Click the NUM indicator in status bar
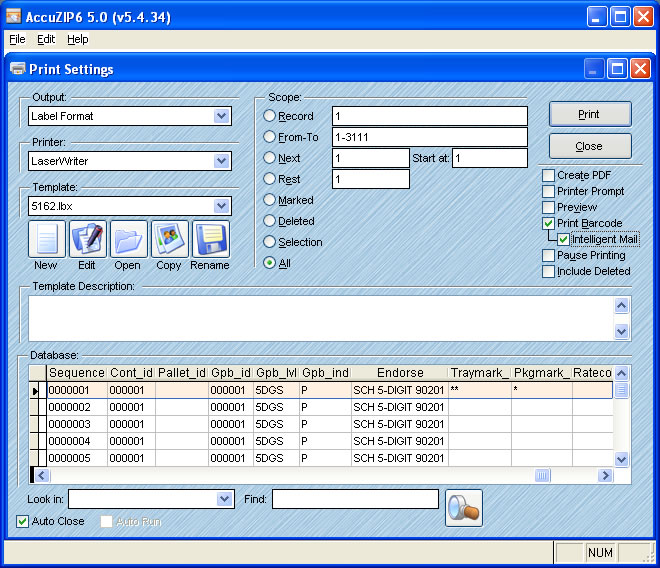660x568 pixels. coord(600,552)
